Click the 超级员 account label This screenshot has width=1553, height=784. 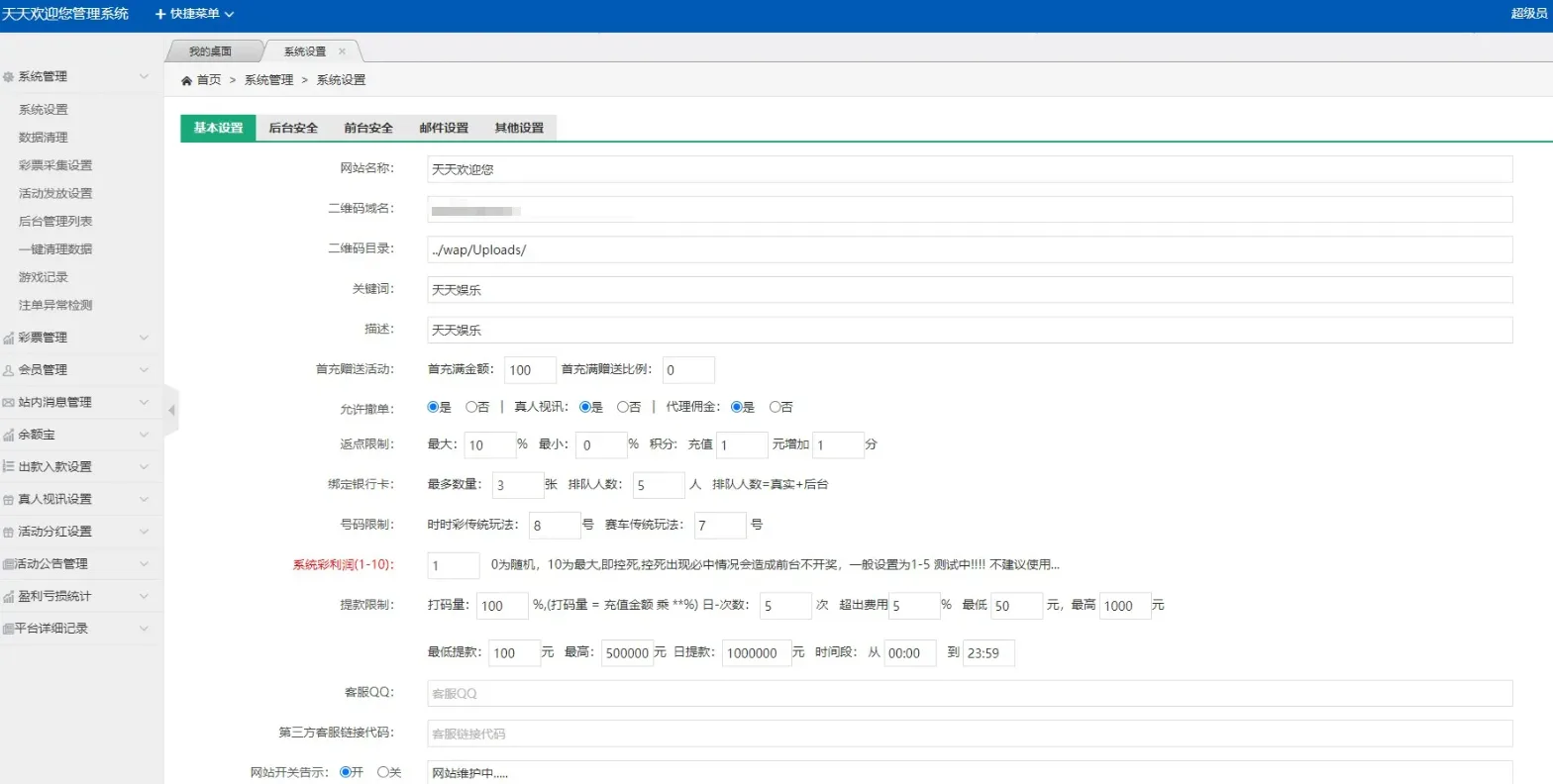pyautogui.click(x=1529, y=14)
